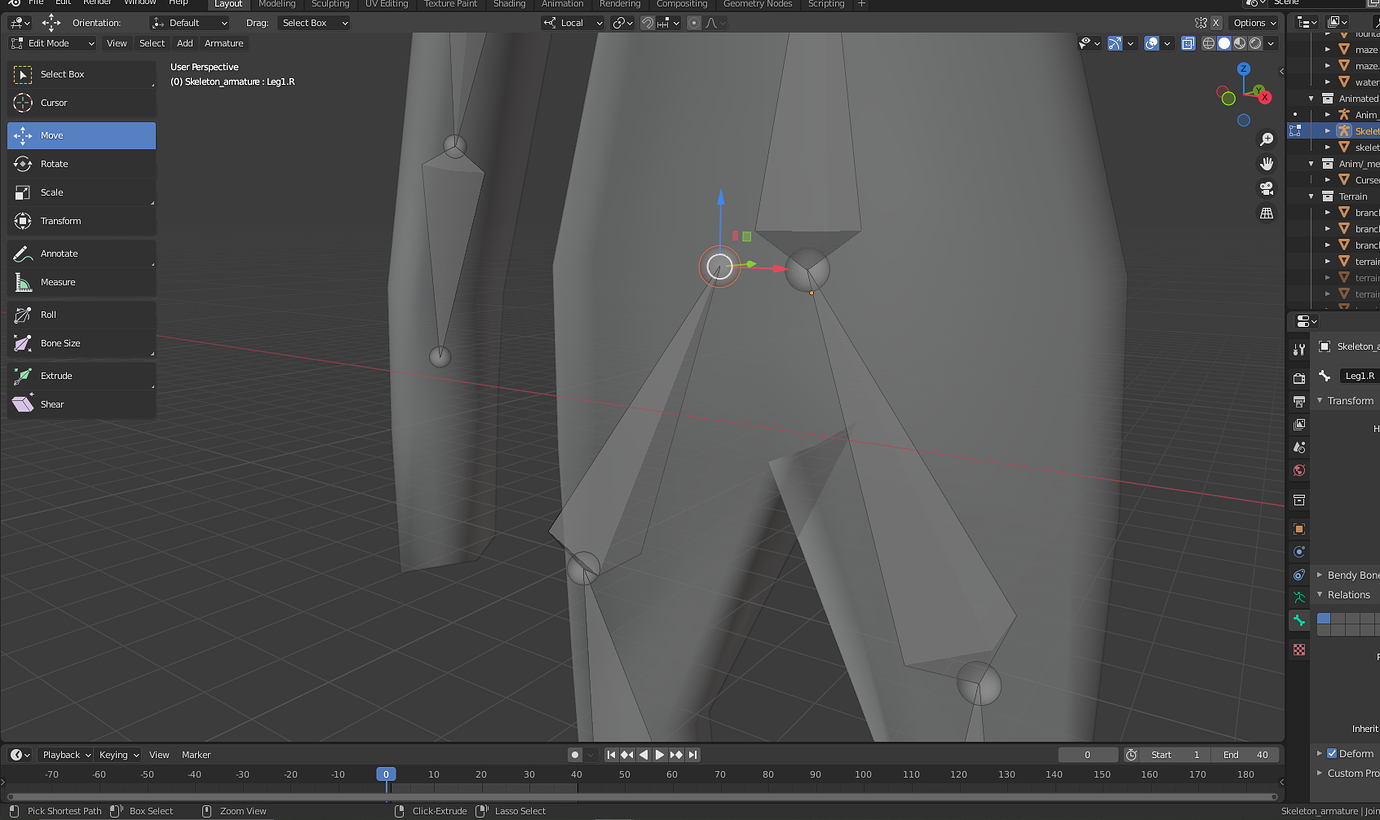
Task: Open the Scene properties tab
Action: (1299, 447)
